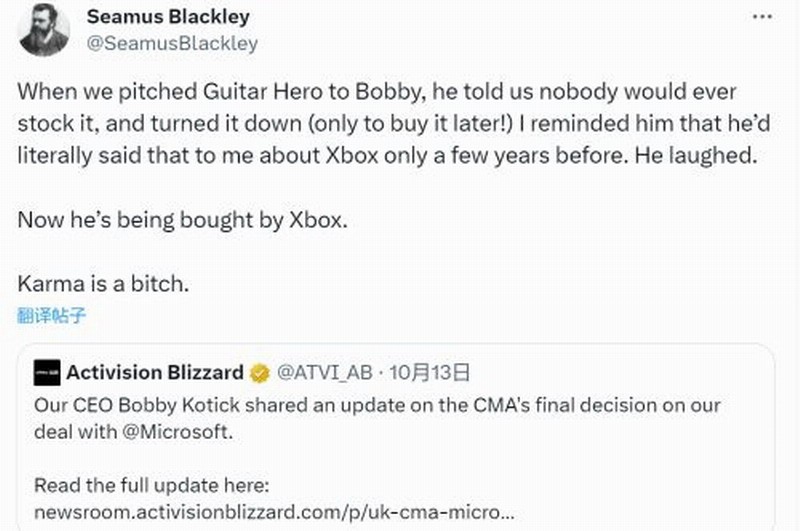Click Seamus Blackley's profile avatar
Screen dimensions: 800x531
[43, 30]
